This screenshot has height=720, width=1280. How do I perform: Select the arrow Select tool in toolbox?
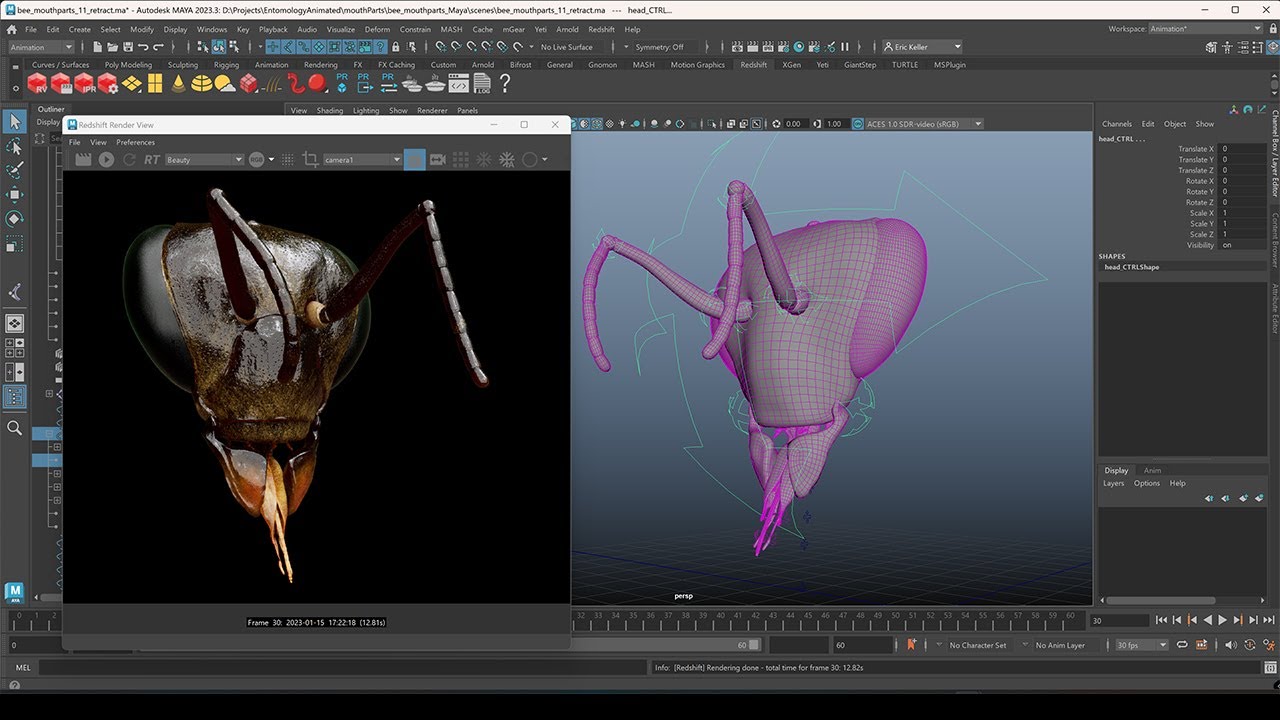coord(14,122)
